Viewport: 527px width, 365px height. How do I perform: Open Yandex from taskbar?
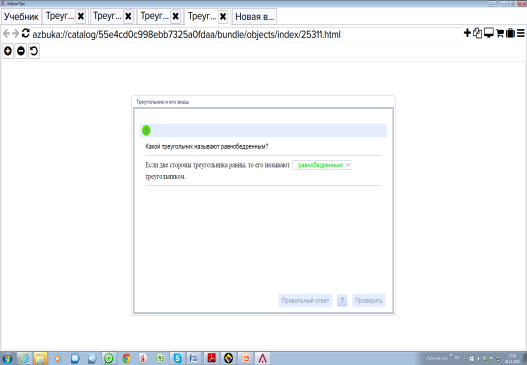[143, 359]
